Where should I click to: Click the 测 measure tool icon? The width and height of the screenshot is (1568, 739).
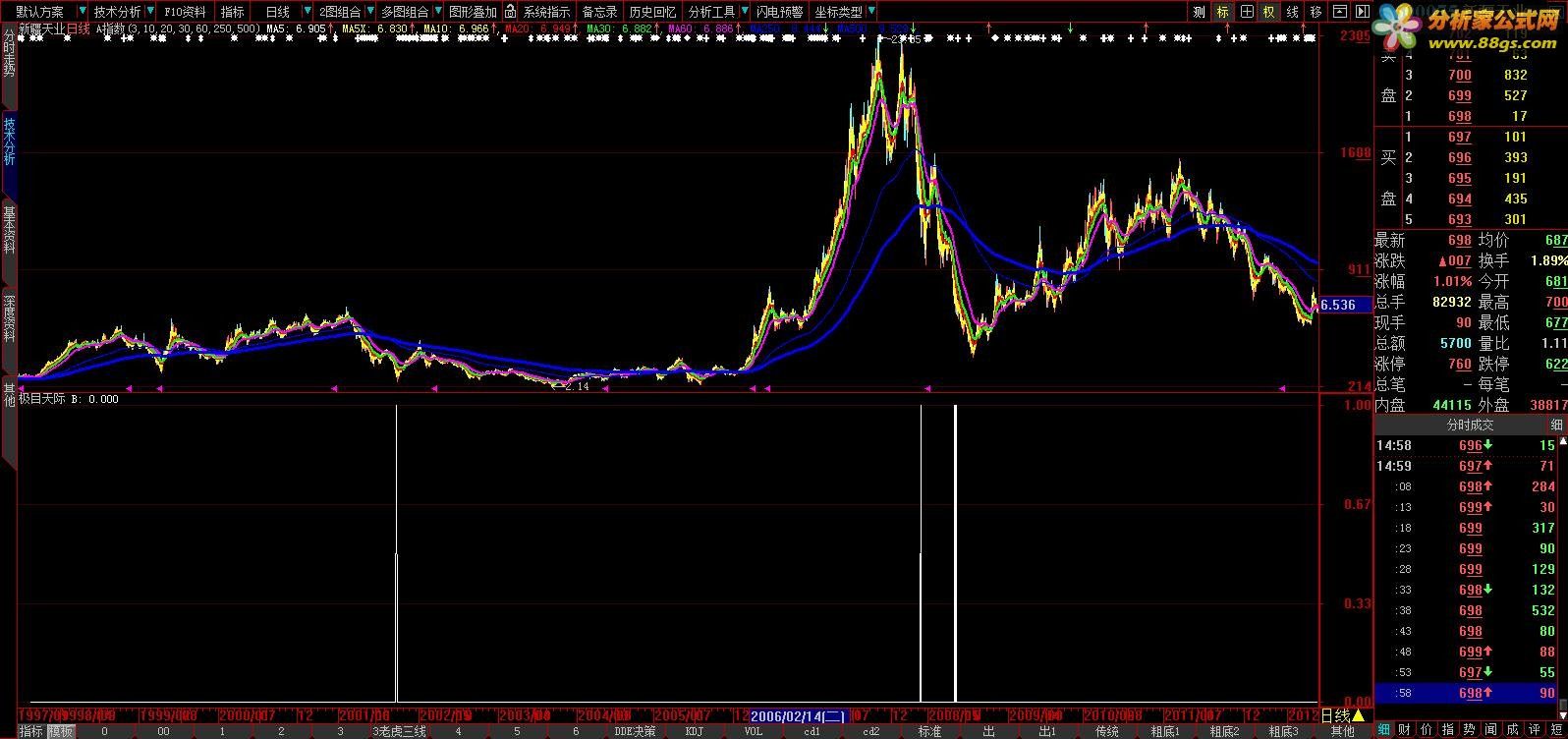point(1199,12)
